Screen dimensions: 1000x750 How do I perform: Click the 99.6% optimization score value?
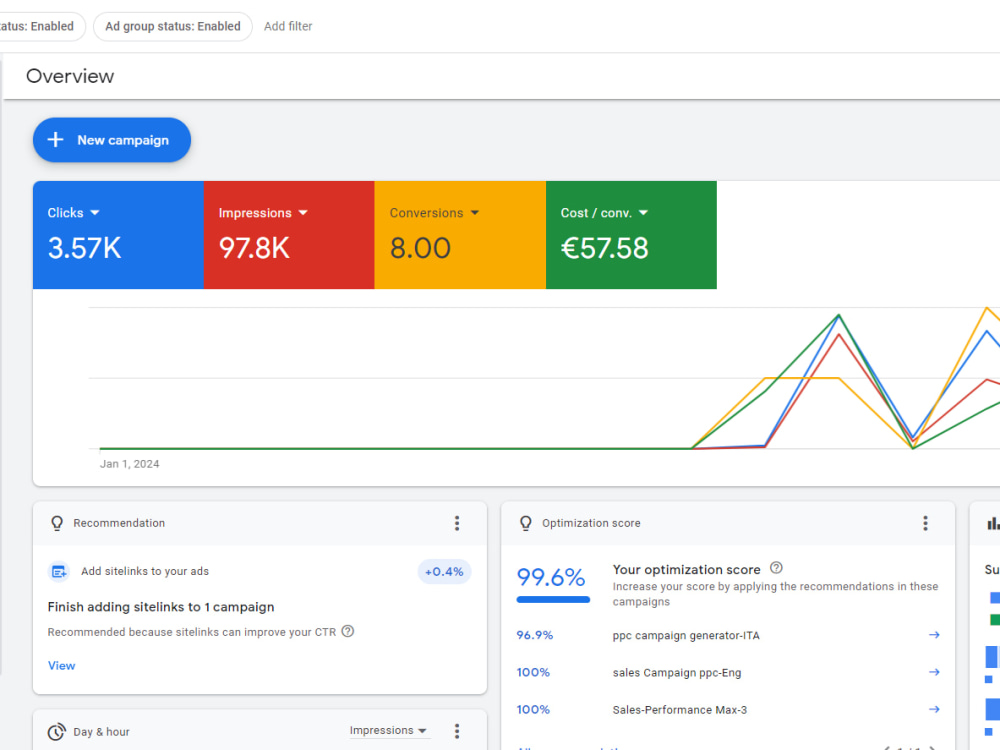551,577
